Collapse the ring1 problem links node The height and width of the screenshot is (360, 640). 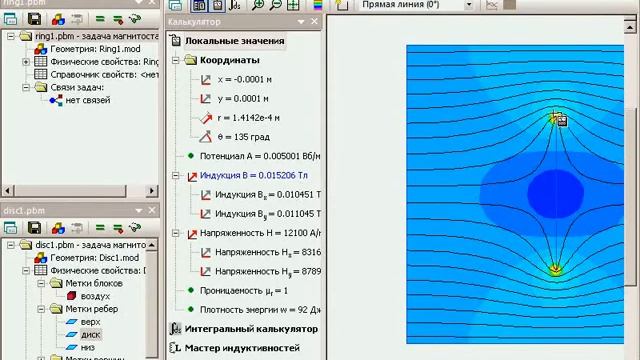pyautogui.click(x=26, y=87)
